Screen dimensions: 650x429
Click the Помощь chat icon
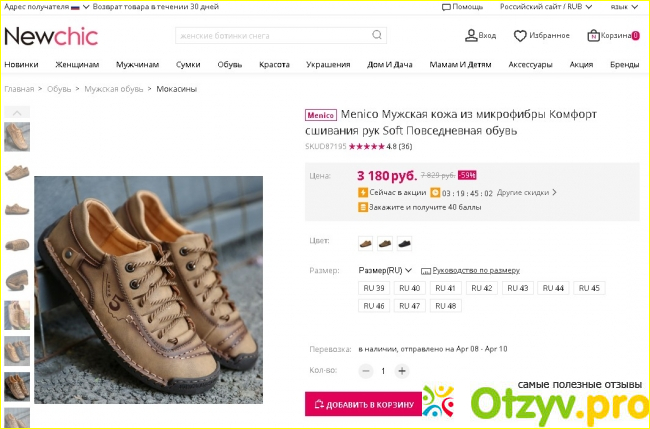(x=446, y=6)
